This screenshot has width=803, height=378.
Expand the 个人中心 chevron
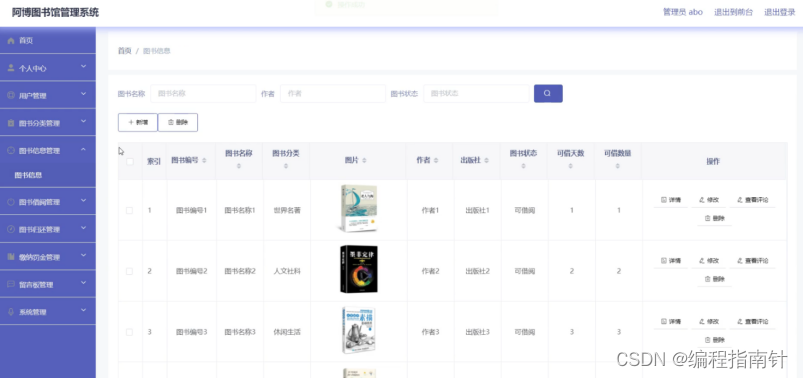pyautogui.click(x=83, y=67)
